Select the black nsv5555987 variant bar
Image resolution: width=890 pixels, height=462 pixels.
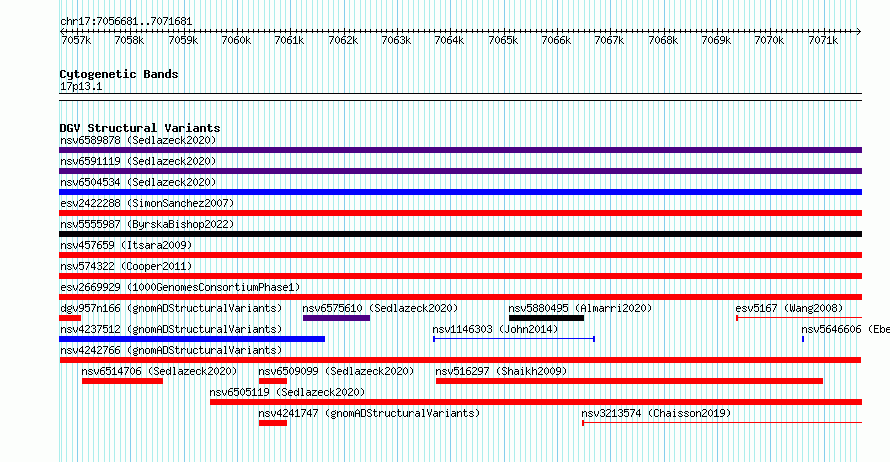pos(460,234)
